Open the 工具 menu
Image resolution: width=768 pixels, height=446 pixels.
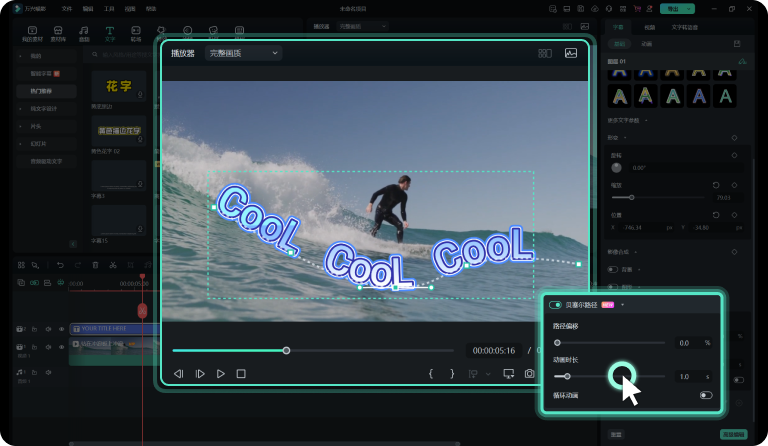[x=109, y=9]
